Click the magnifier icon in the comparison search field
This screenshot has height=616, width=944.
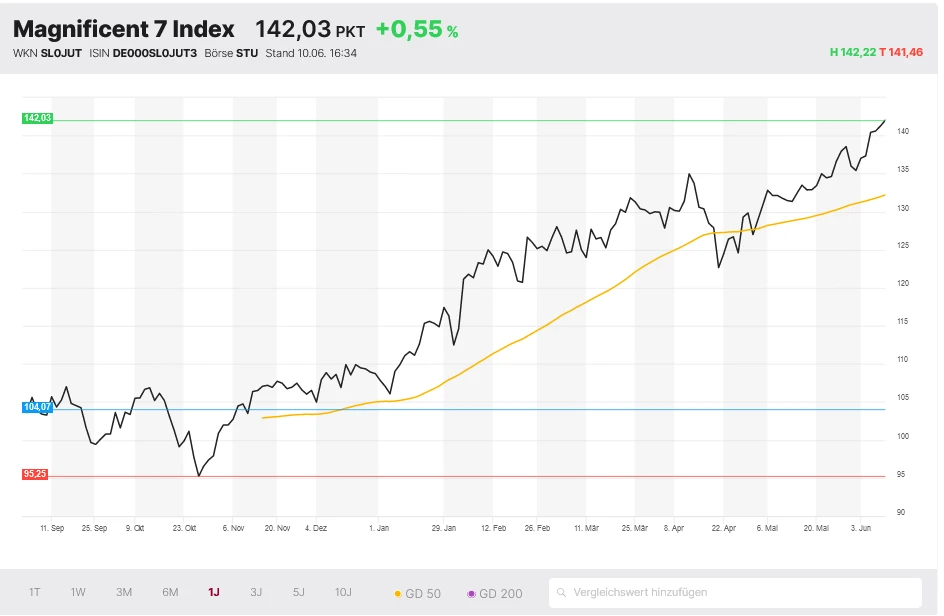[564, 593]
